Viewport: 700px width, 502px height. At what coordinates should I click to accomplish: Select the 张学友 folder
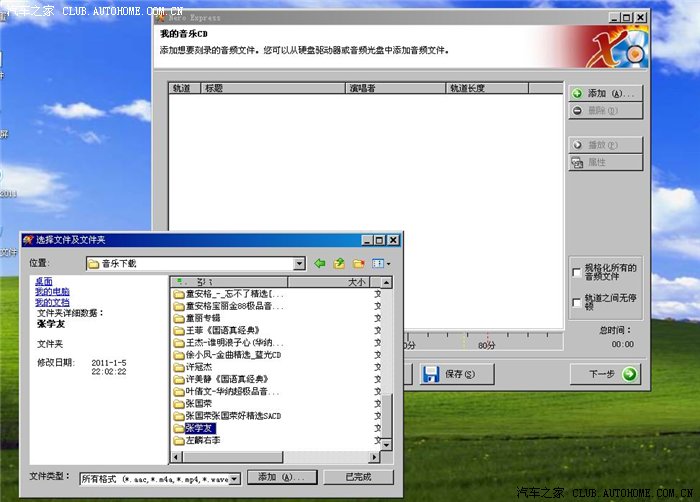click(200, 427)
